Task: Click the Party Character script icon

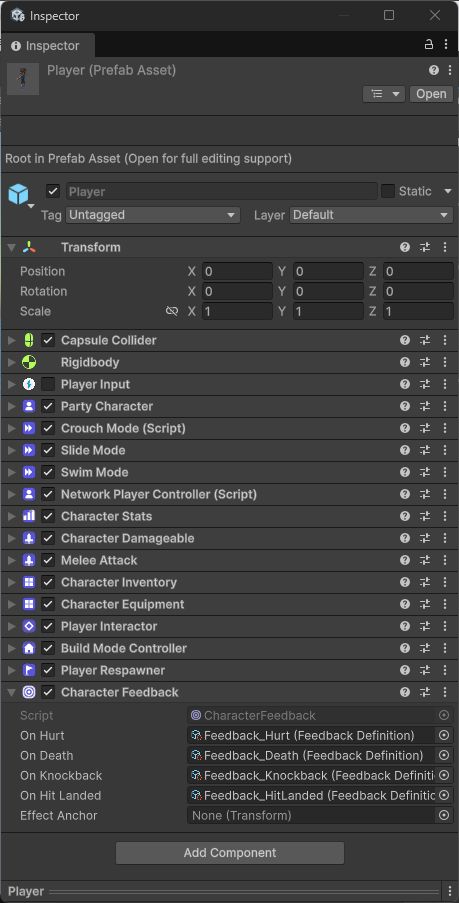Action: 29,406
